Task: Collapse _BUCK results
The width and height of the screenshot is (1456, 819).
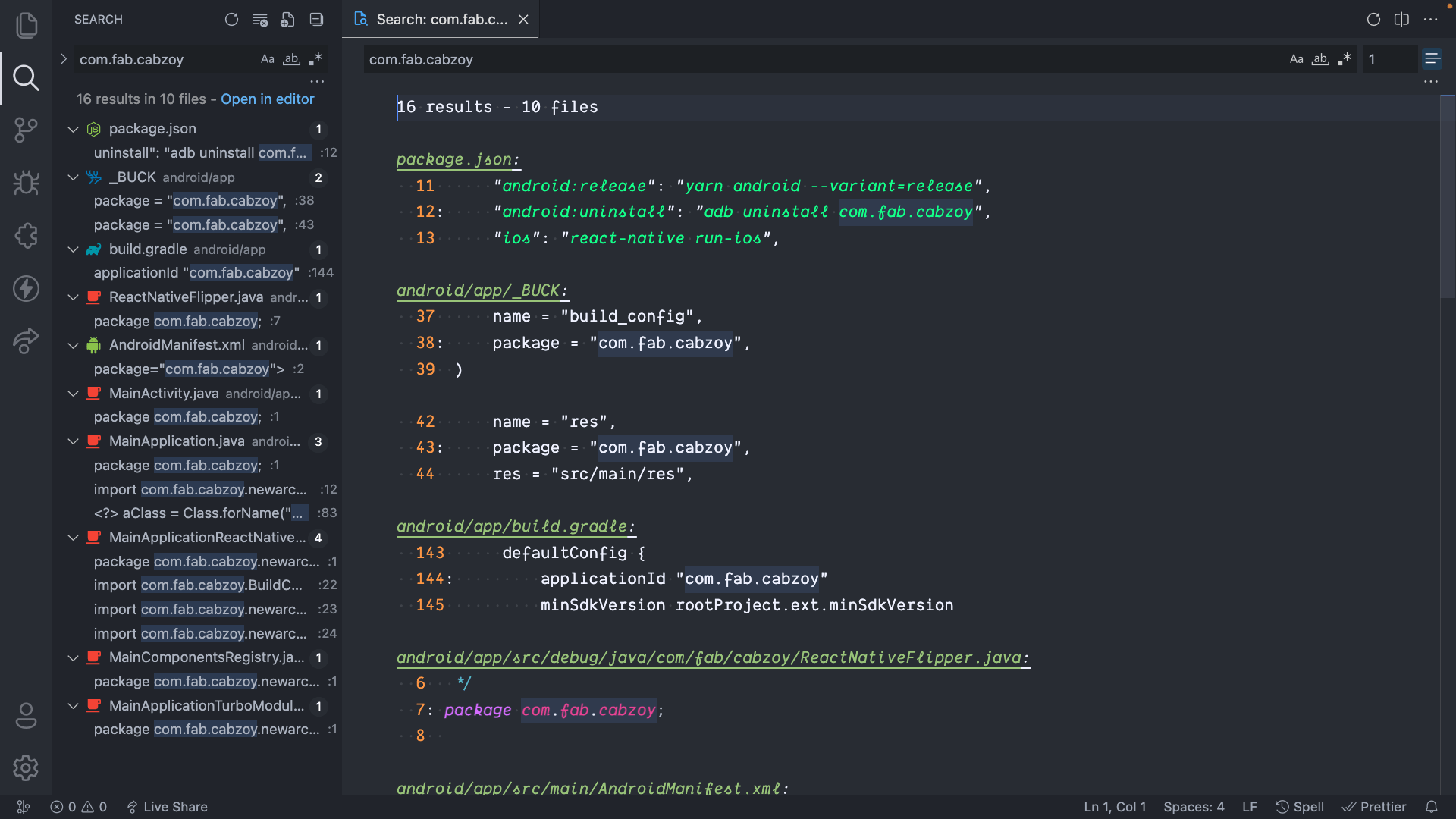Action: 73,177
